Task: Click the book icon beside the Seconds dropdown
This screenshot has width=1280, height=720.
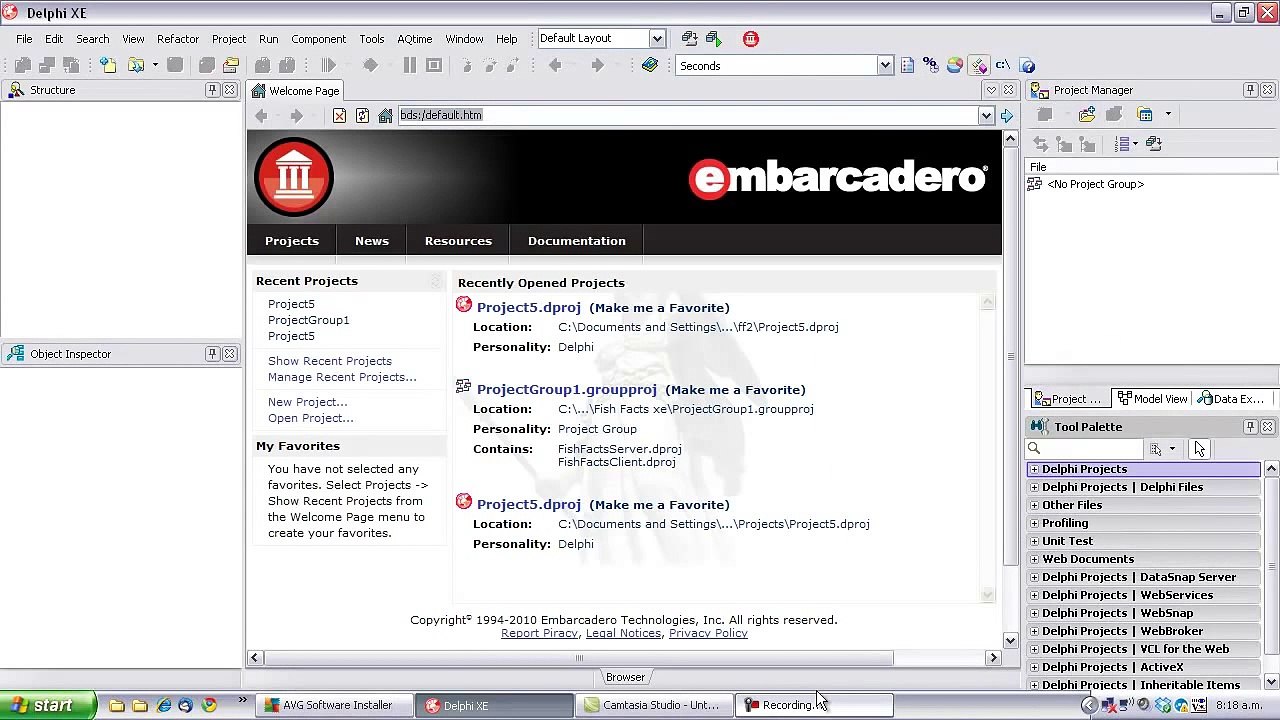Action: pos(650,65)
